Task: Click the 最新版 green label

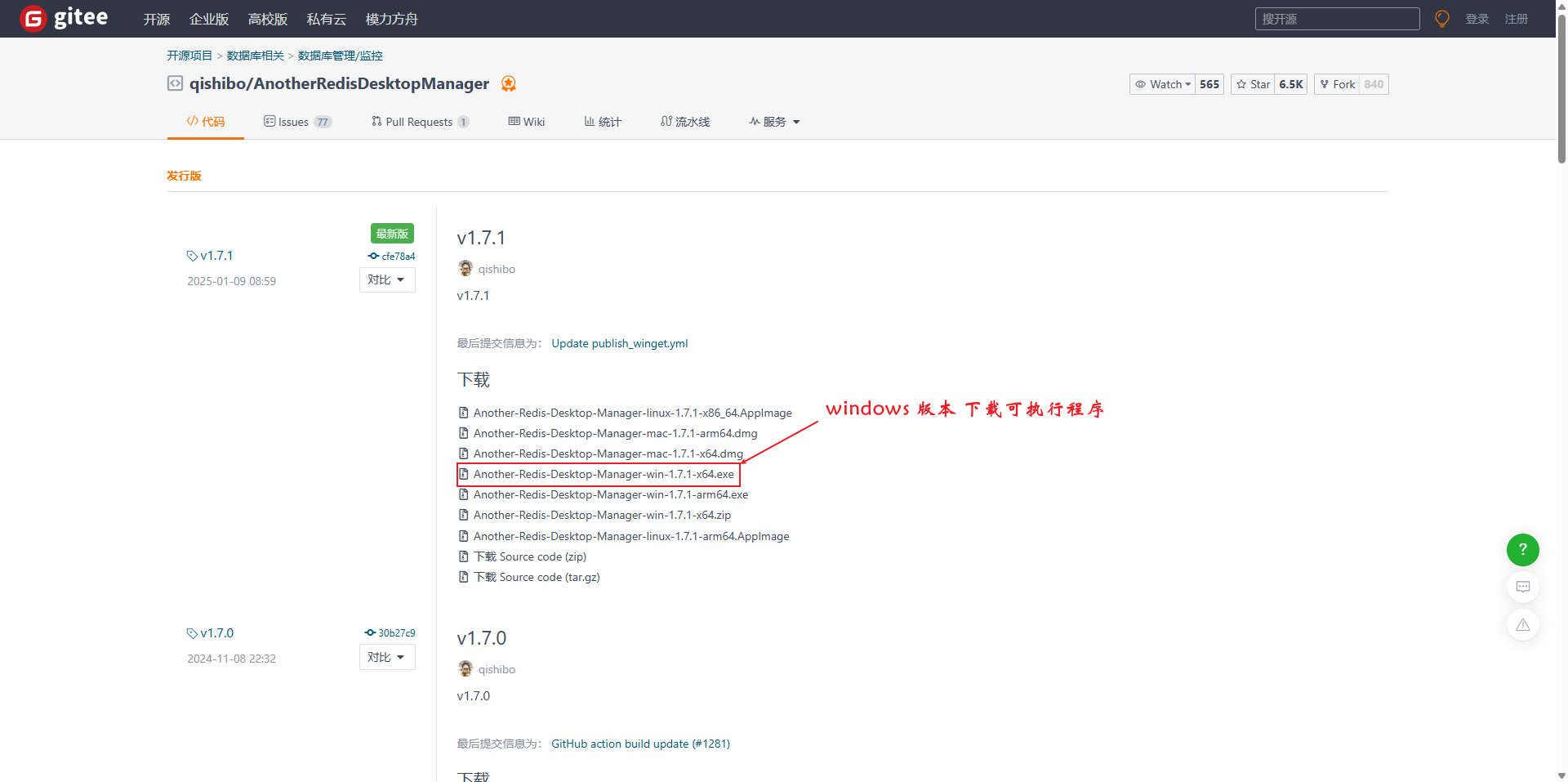Action: [x=392, y=234]
